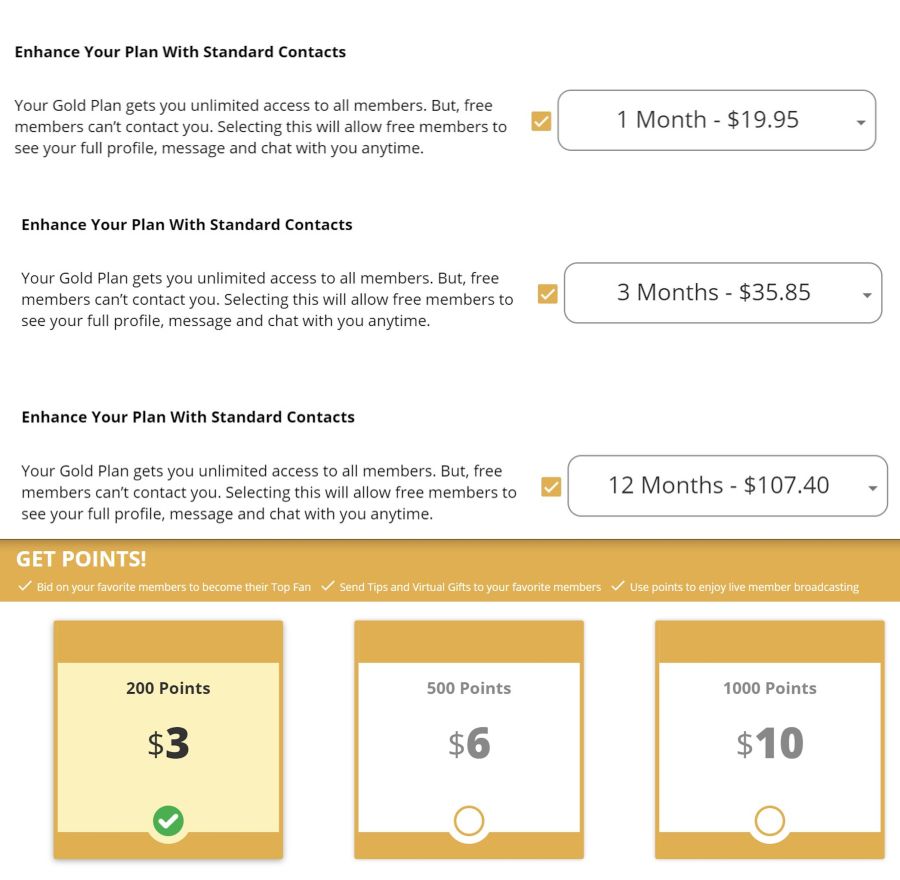900x880 pixels.
Task: Select the 1000 Points radio circle
Action: (x=770, y=821)
